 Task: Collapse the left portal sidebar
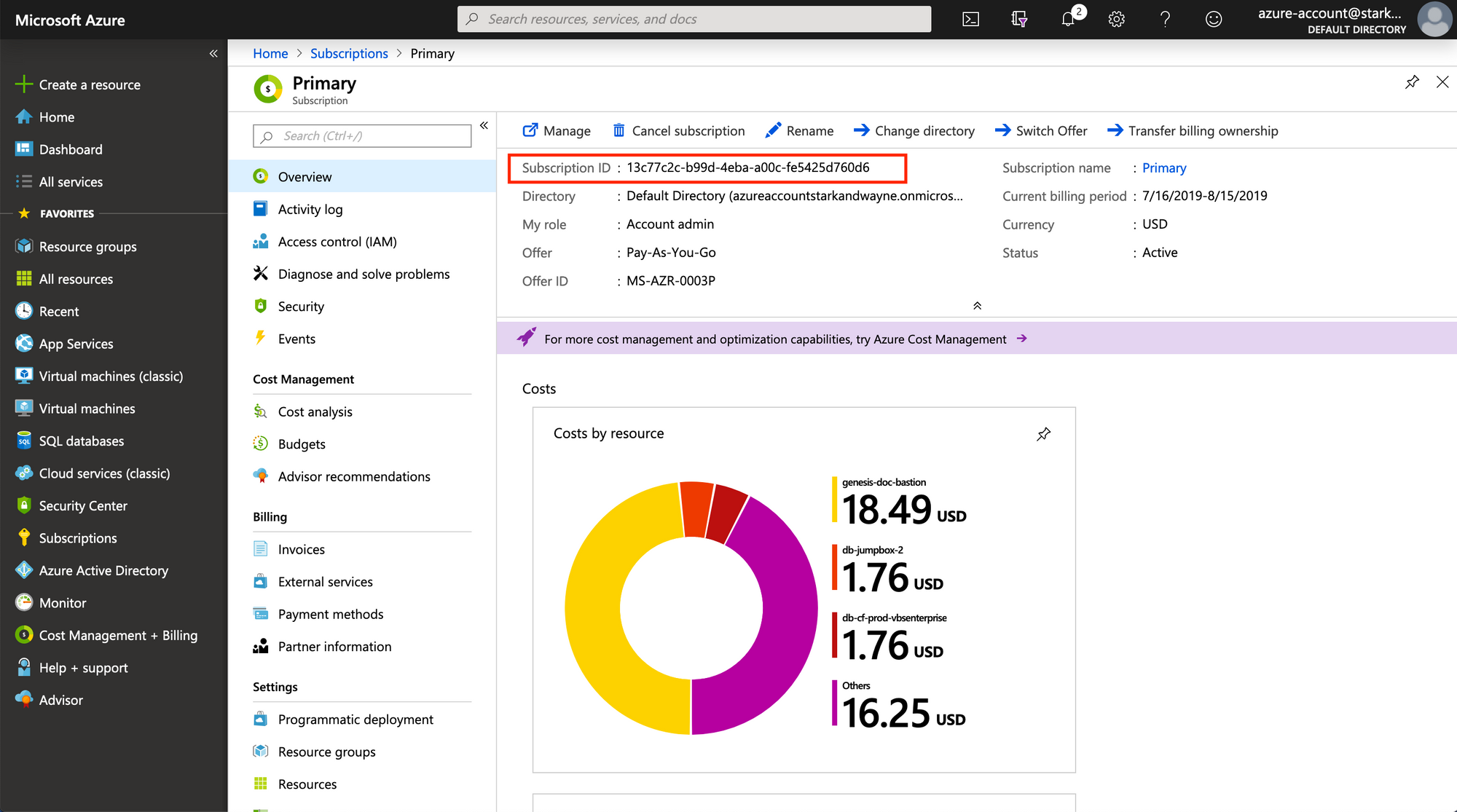click(213, 53)
